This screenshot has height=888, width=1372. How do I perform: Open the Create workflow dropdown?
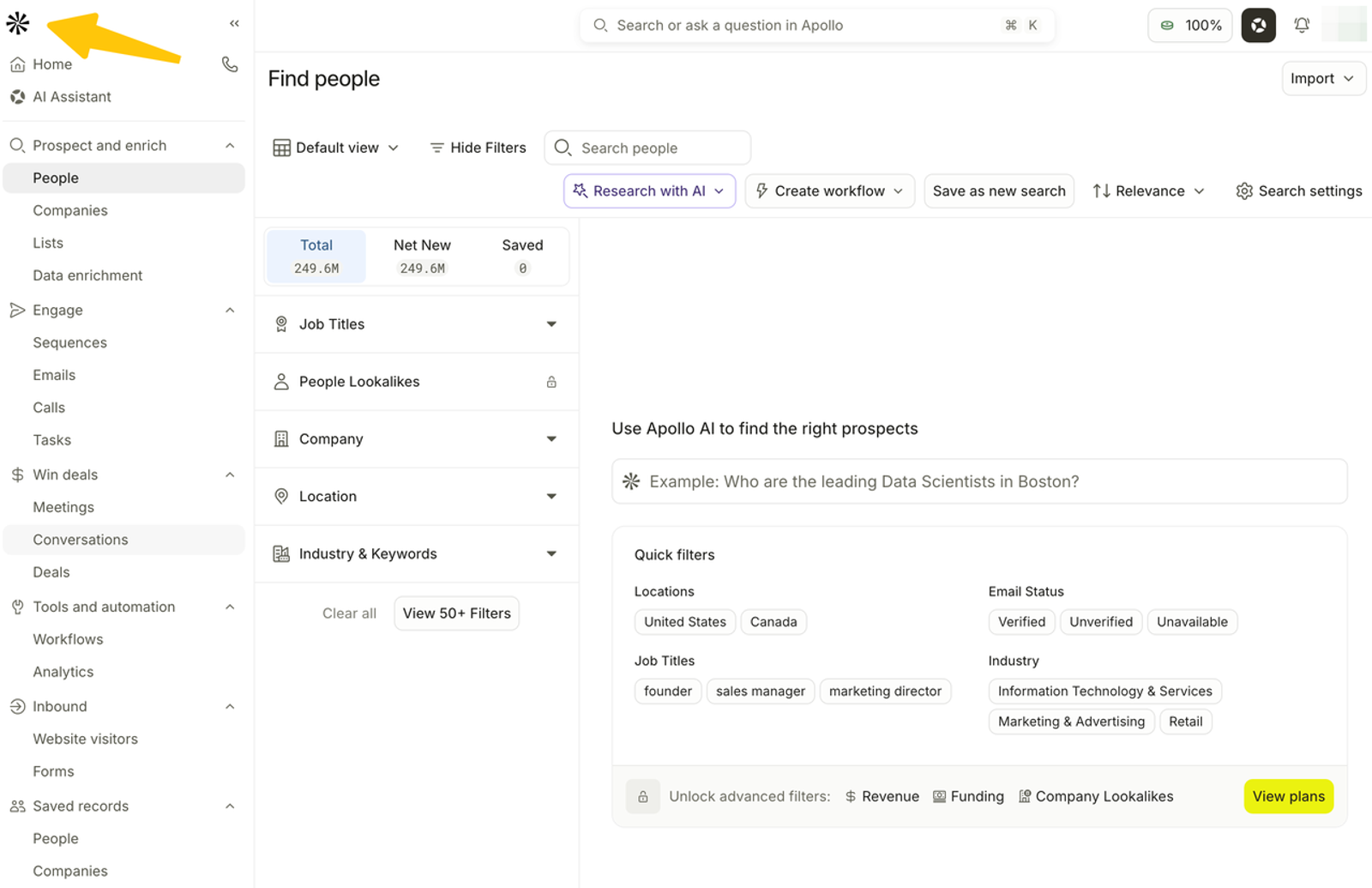coord(829,191)
